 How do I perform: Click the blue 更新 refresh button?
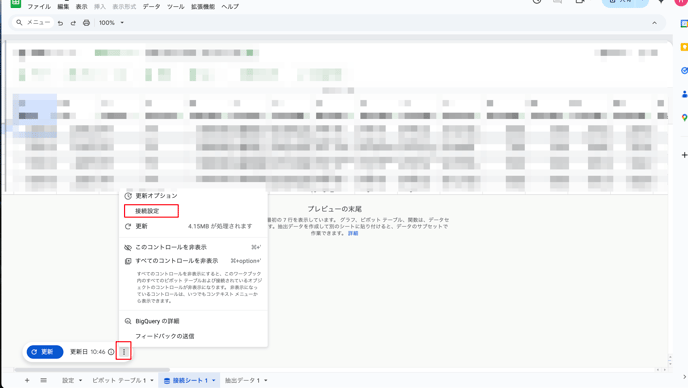pos(45,352)
